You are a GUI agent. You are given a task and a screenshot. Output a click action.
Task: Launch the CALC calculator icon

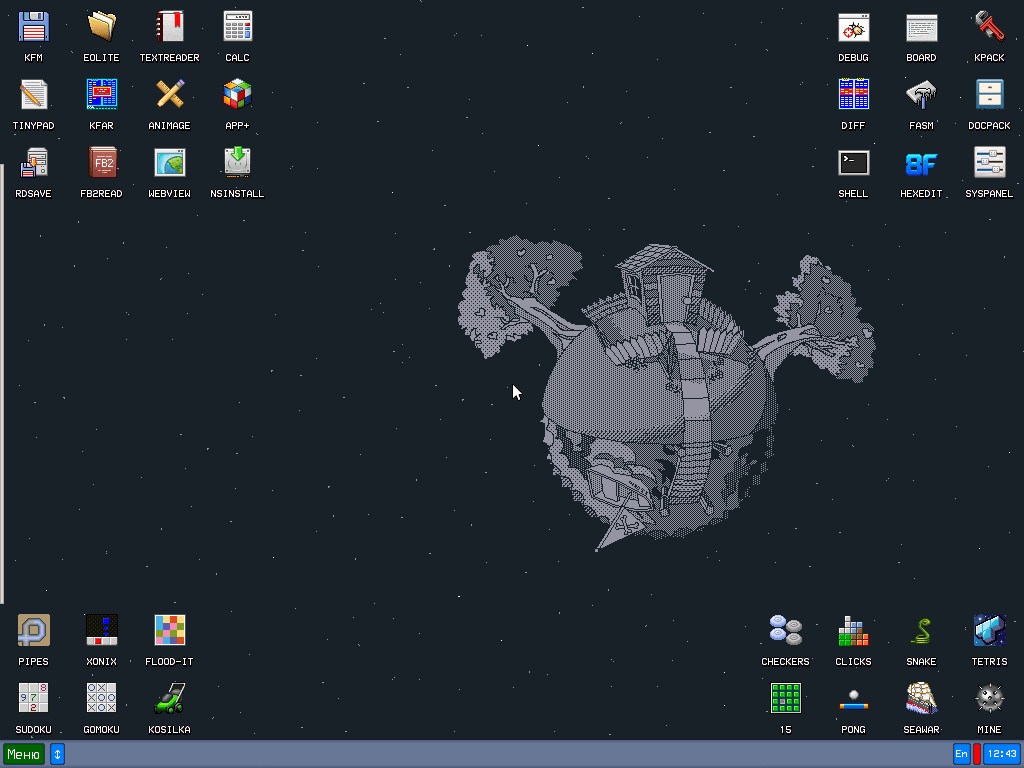(237, 27)
